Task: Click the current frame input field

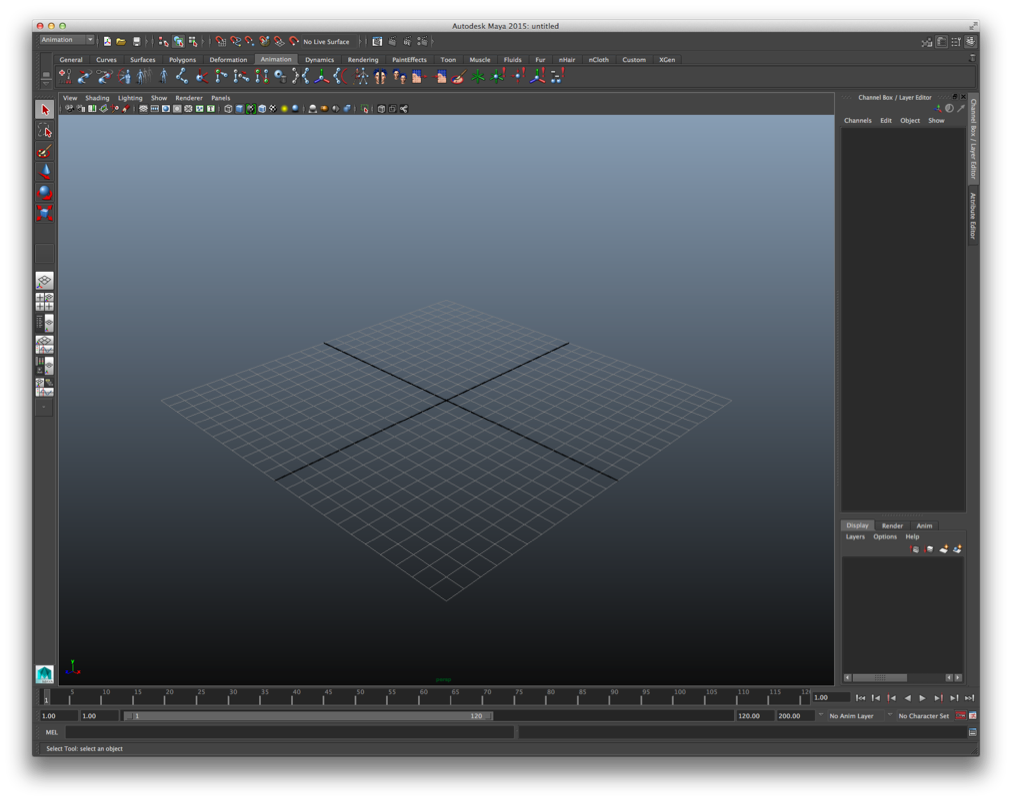Action: click(829, 697)
